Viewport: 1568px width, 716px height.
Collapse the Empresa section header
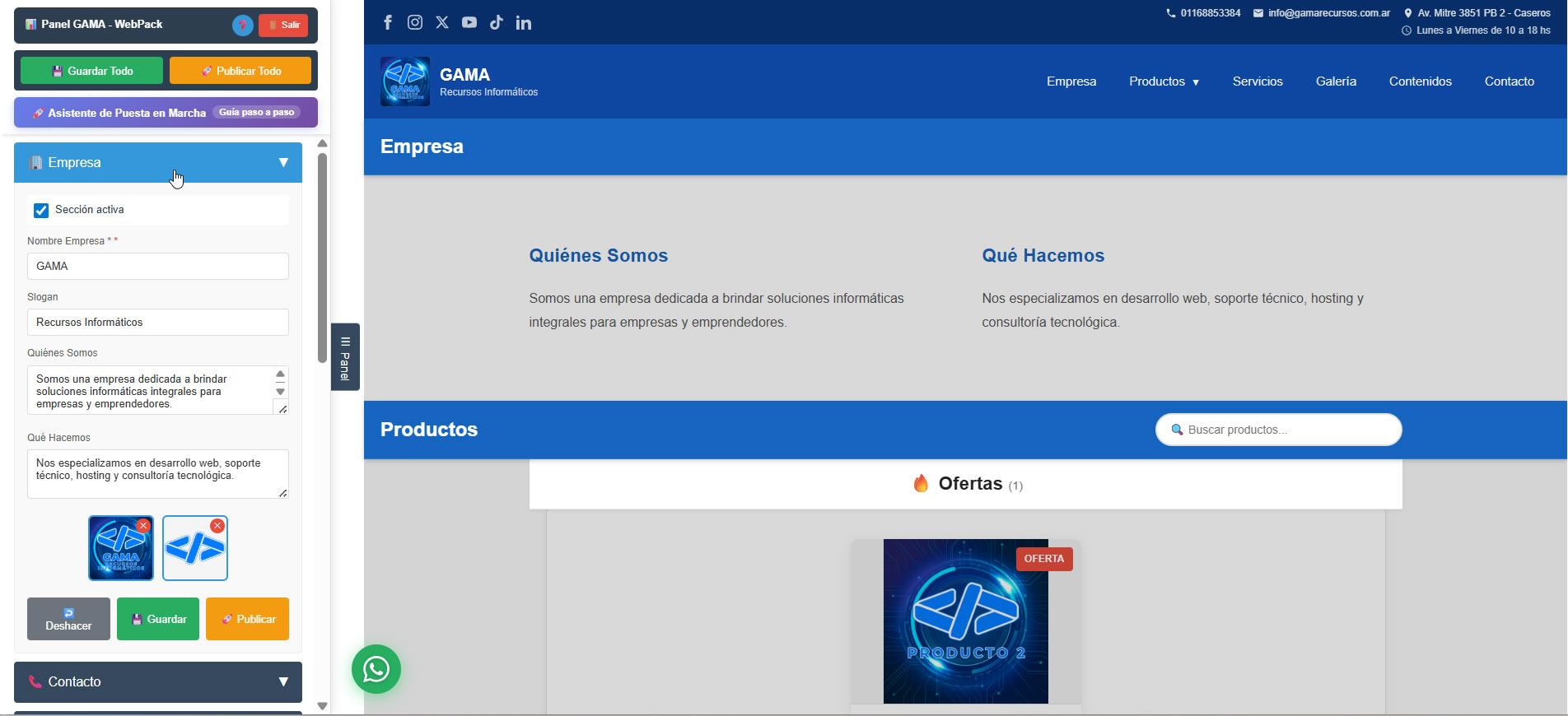(x=158, y=163)
